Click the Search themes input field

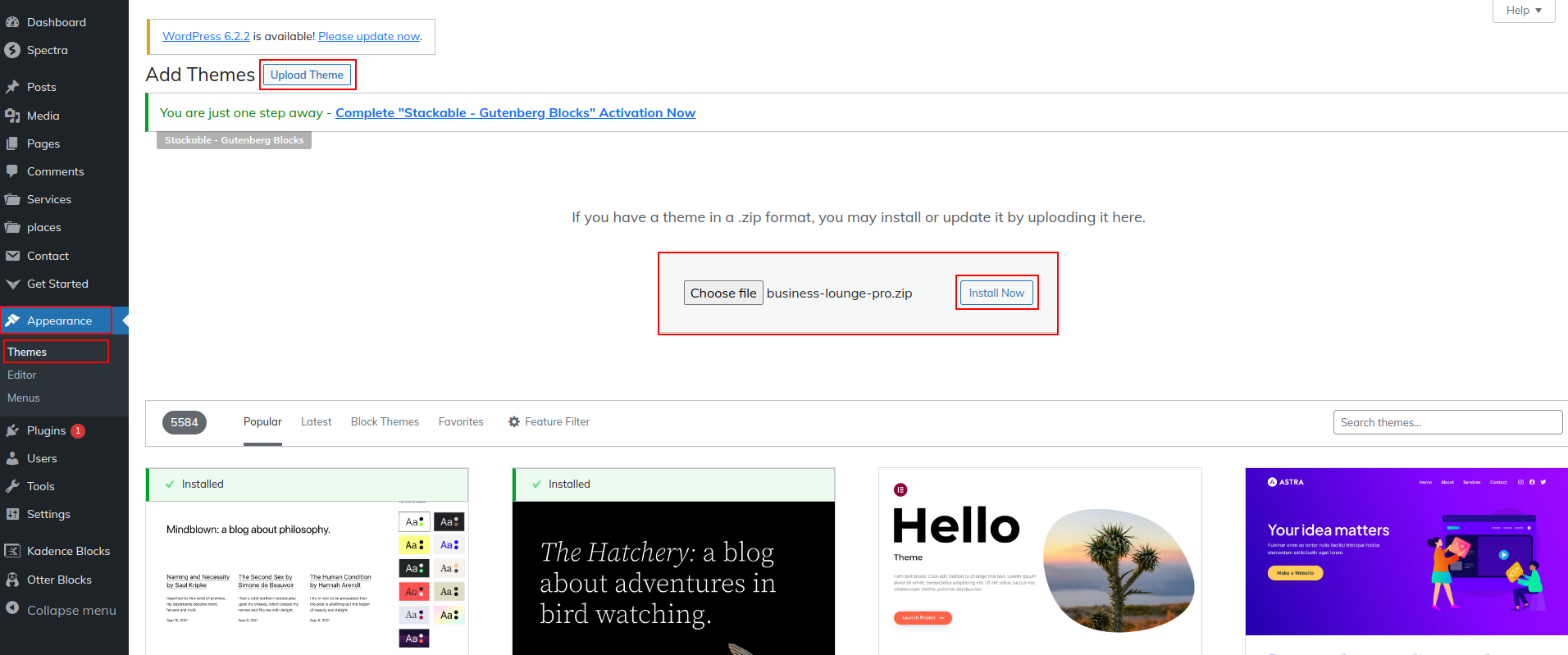coord(1447,422)
